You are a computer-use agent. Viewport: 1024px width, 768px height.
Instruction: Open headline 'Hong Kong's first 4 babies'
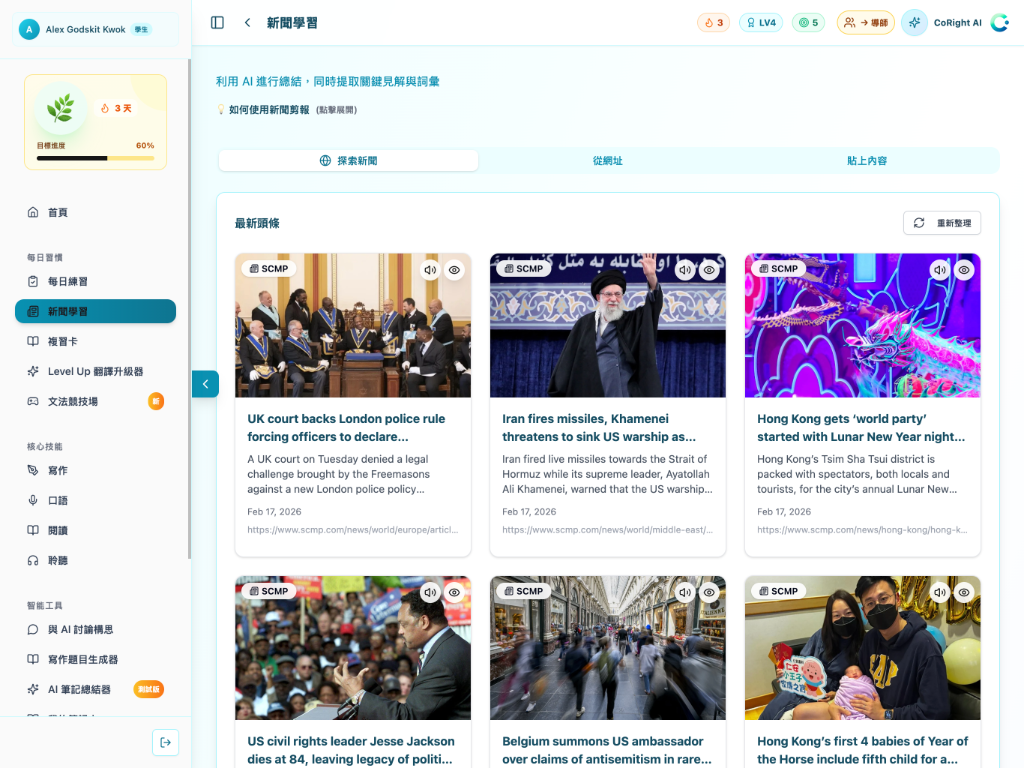click(863, 750)
